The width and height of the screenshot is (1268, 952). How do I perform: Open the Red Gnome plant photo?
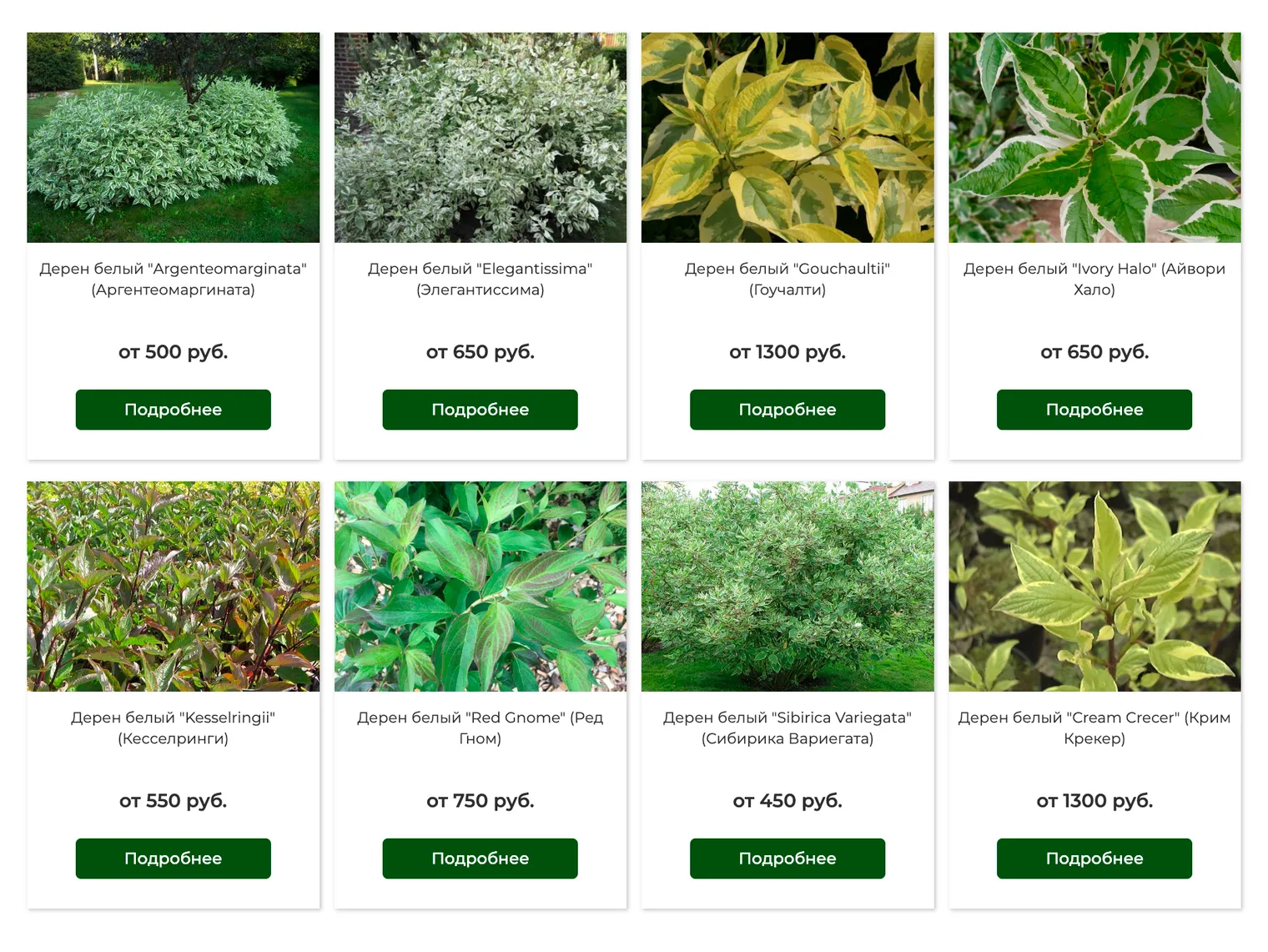480,586
